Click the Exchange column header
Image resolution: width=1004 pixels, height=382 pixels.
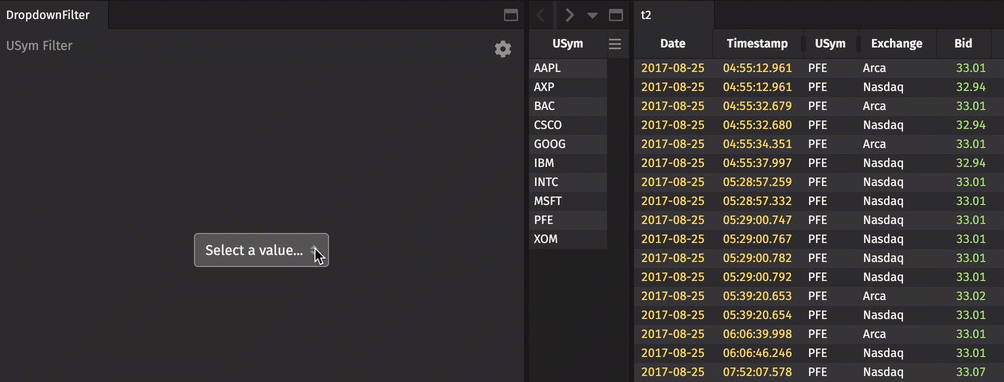click(x=896, y=44)
